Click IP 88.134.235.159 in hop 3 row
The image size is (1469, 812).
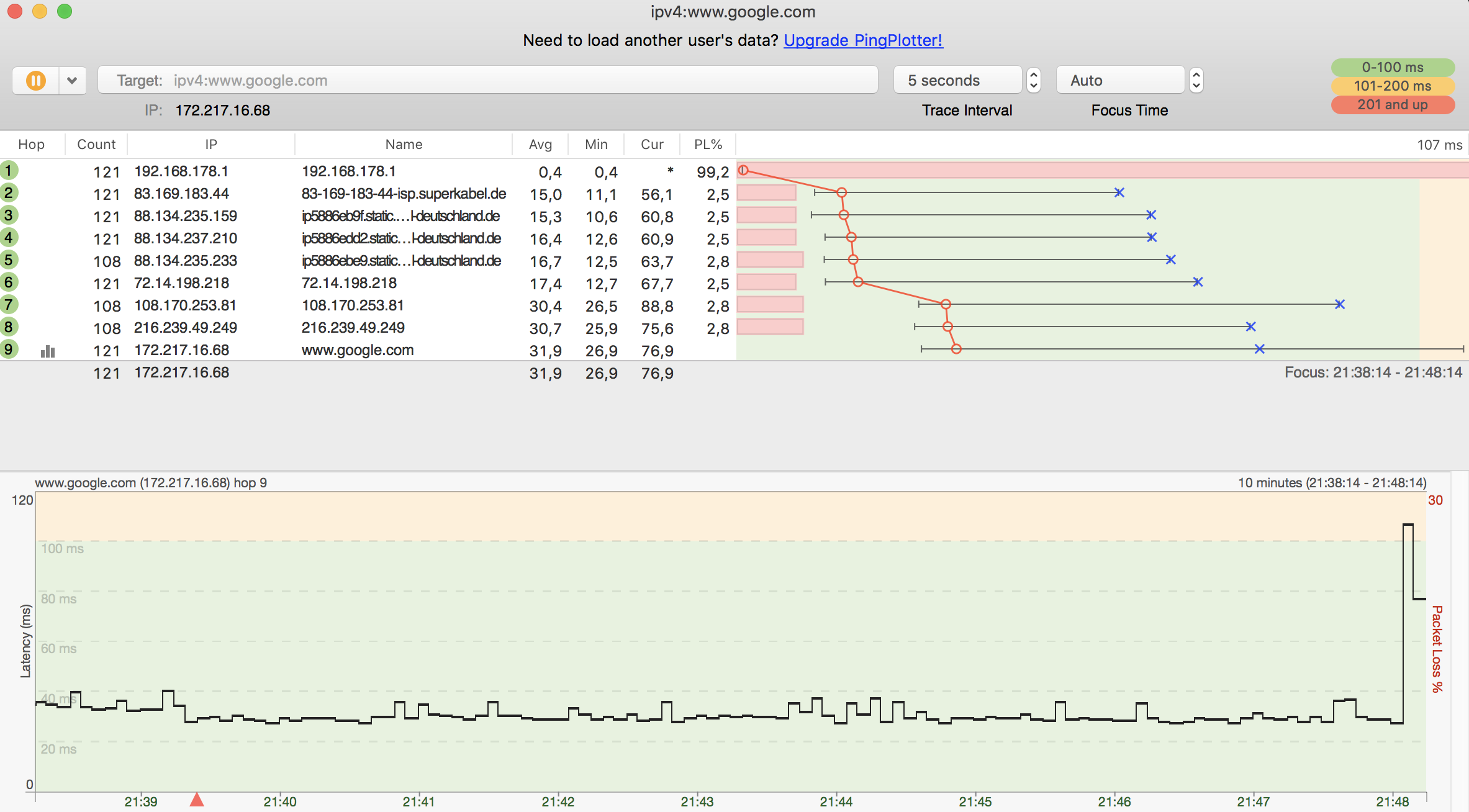(x=185, y=216)
